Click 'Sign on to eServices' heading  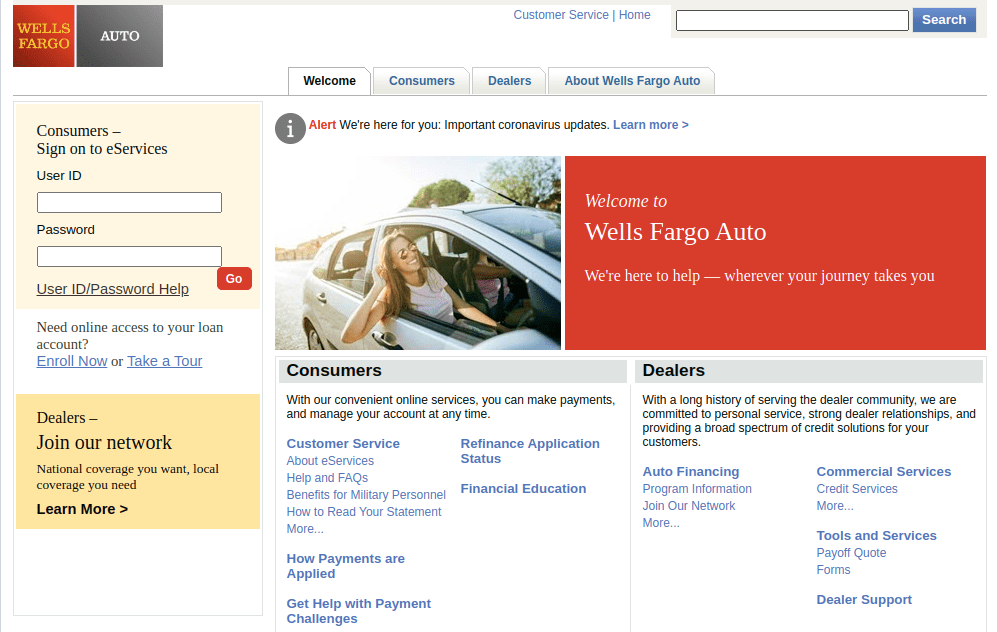click(x=102, y=149)
